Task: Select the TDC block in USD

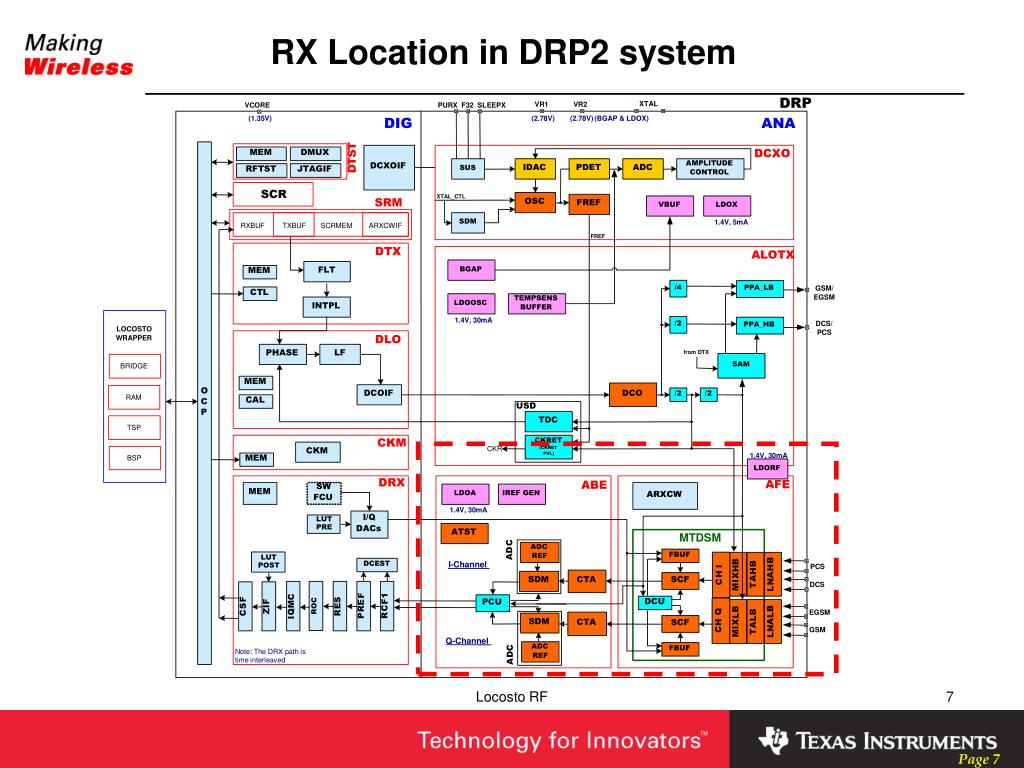Action: tap(549, 421)
